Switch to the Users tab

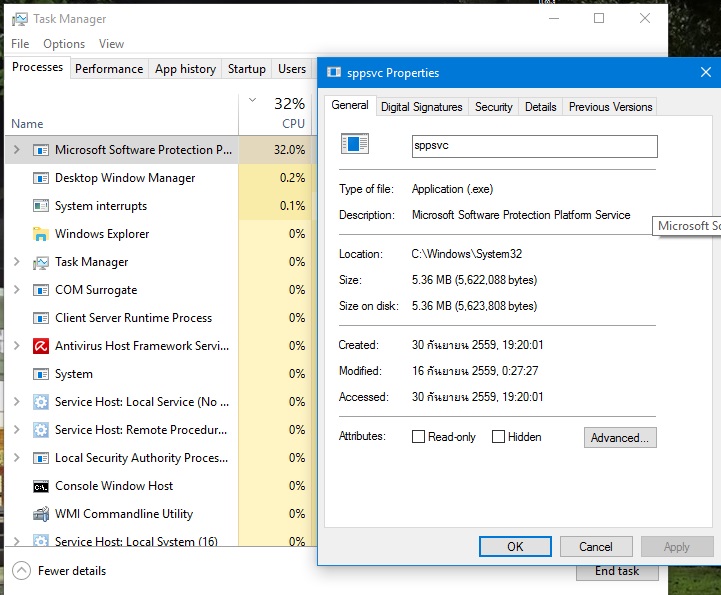coord(292,69)
